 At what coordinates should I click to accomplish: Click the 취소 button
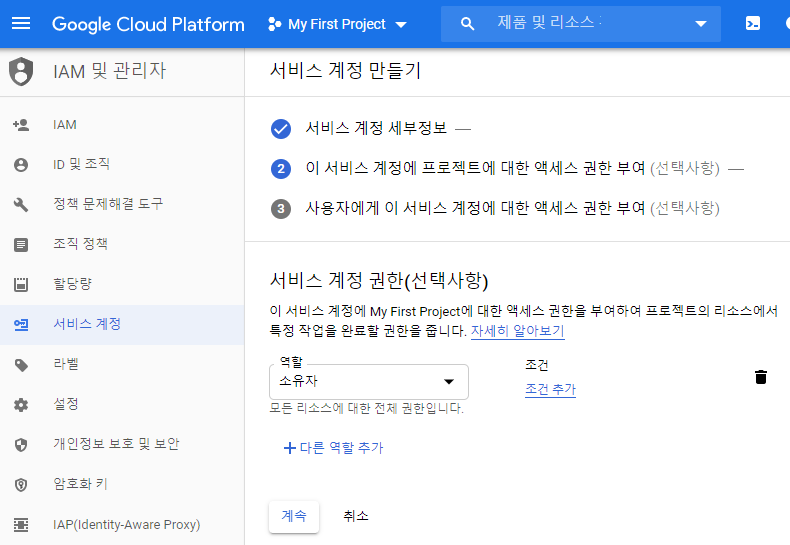[x=356, y=516]
